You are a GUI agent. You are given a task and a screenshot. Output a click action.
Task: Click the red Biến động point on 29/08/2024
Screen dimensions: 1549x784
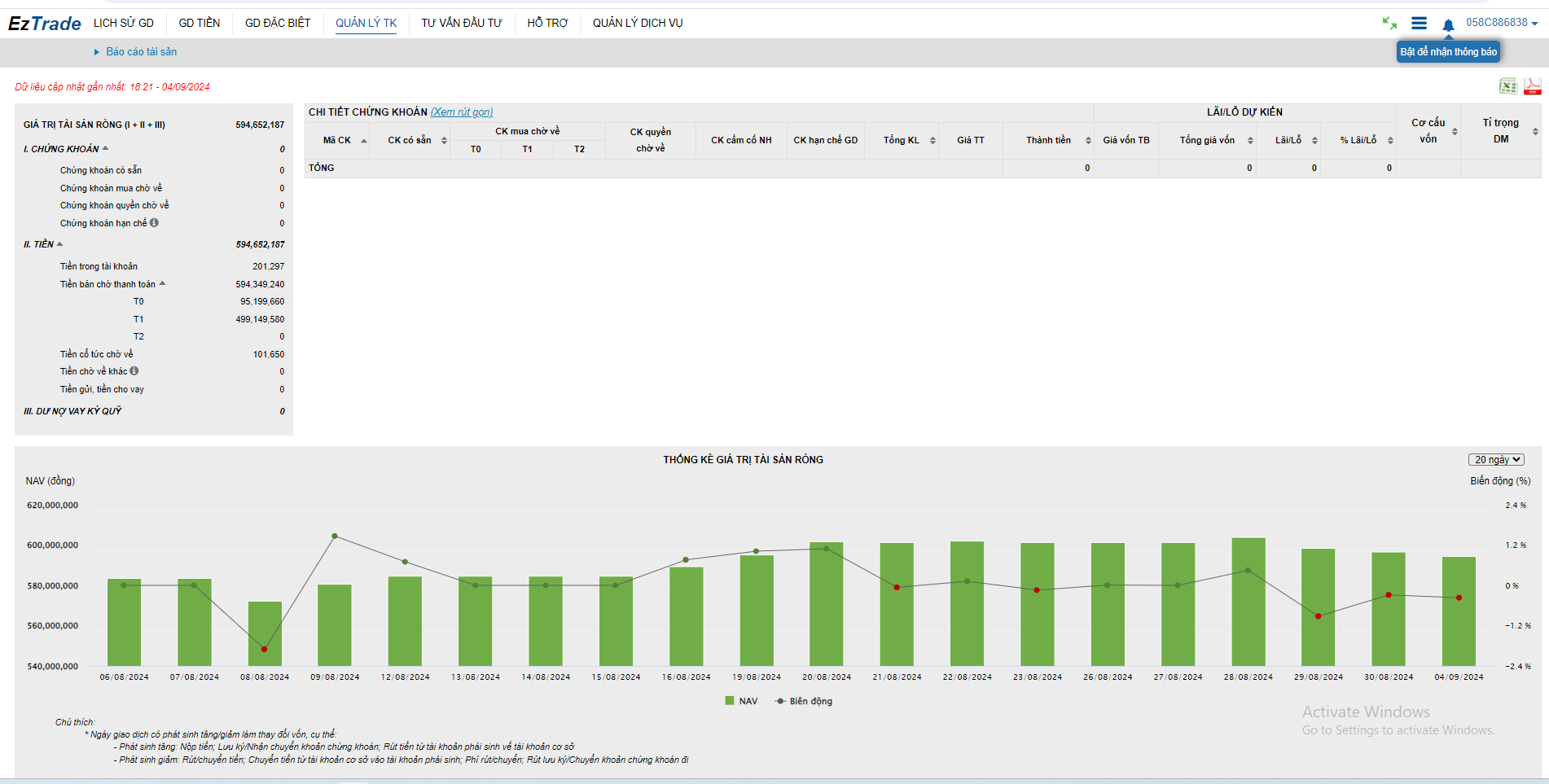pyautogui.click(x=1319, y=616)
